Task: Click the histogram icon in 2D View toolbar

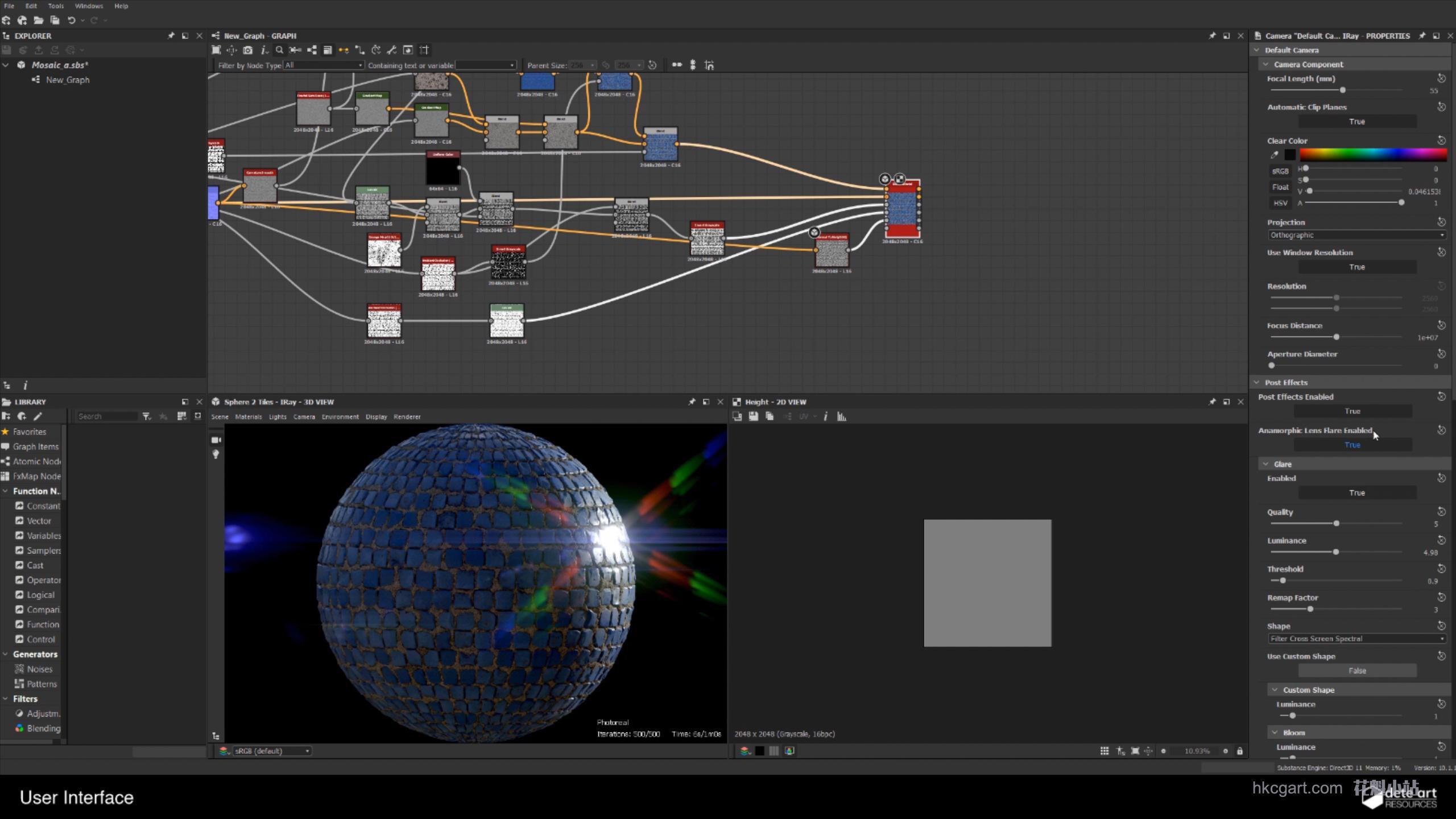Action: [x=842, y=416]
